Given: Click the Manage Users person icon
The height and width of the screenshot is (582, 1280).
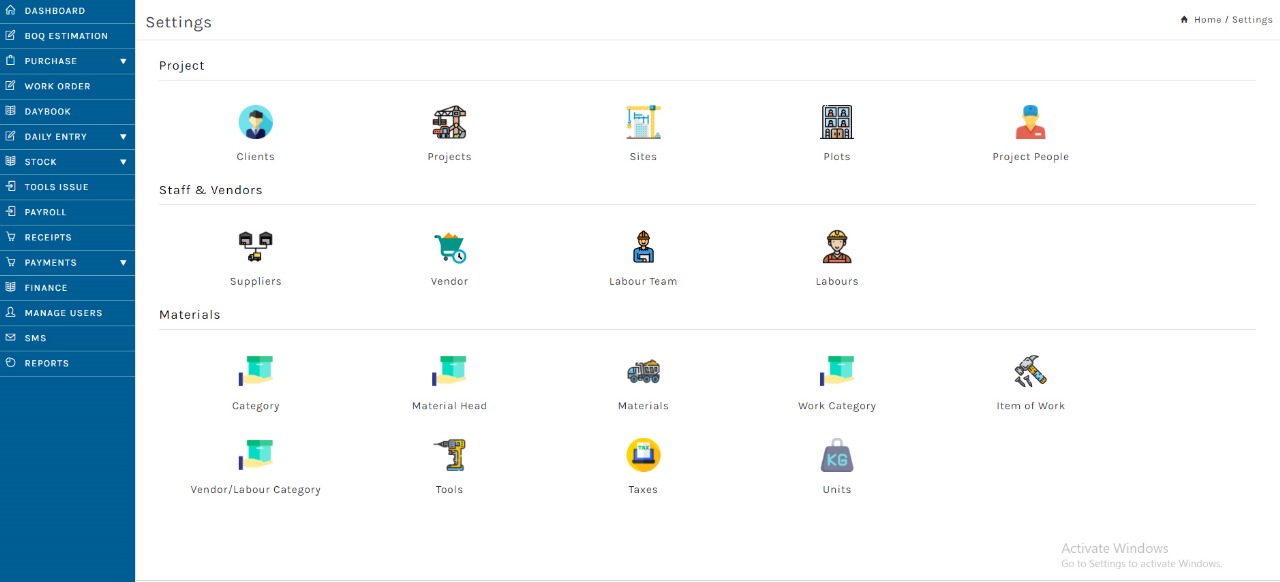Looking at the screenshot, I should click(10, 313).
